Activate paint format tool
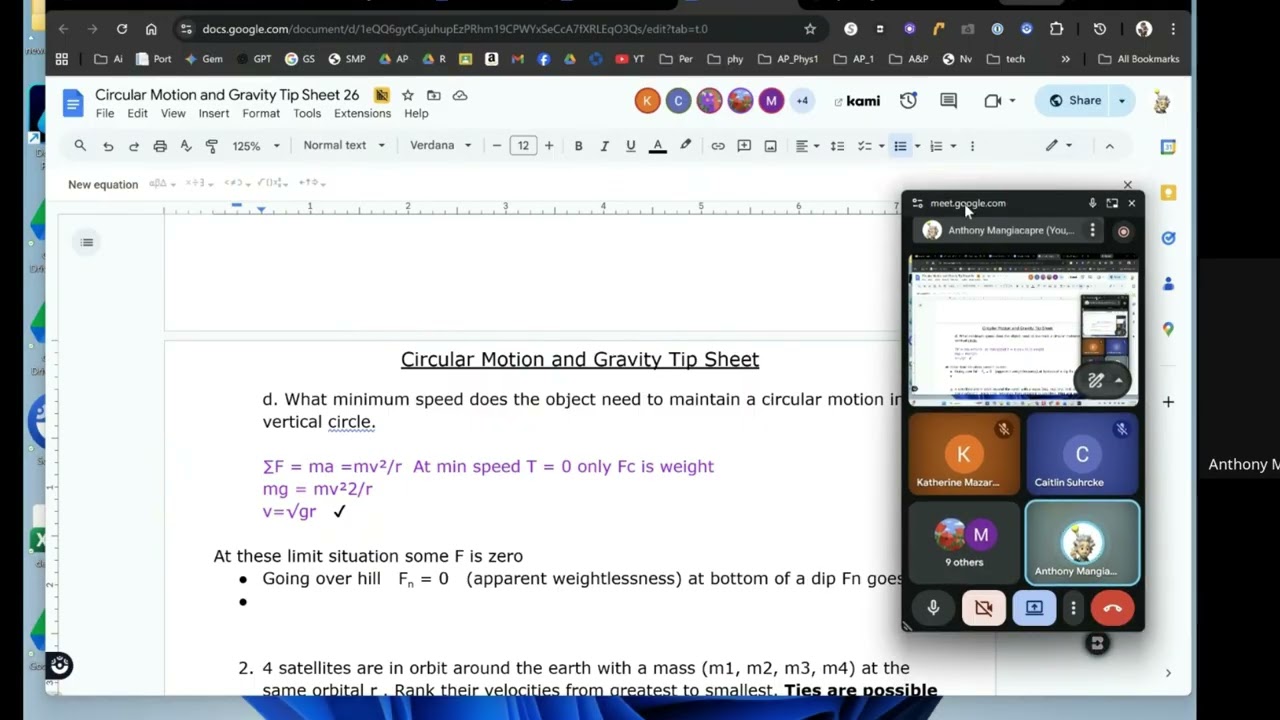Screen dimensions: 1280x720 [212, 146]
